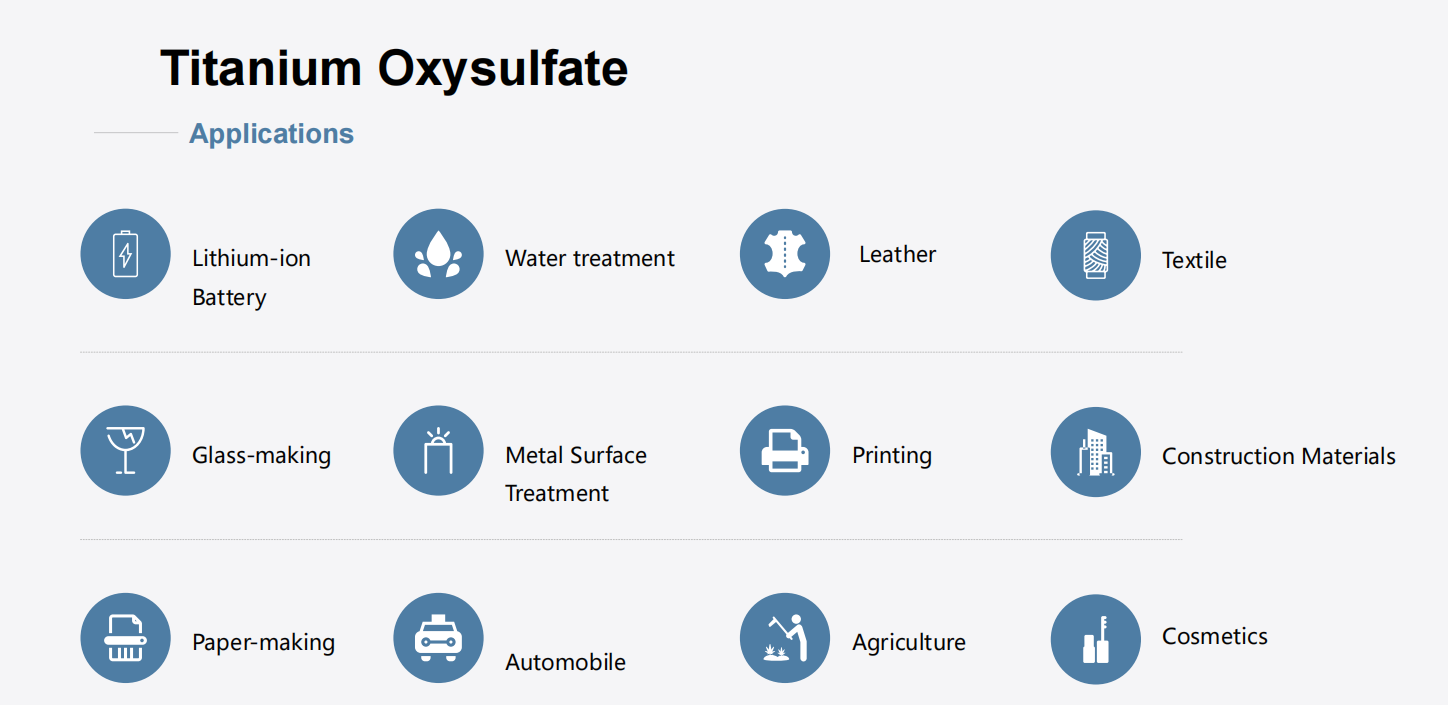Click the Applications subheading
Viewport: 1448px width, 705px height.
pyautogui.click(x=271, y=134)
